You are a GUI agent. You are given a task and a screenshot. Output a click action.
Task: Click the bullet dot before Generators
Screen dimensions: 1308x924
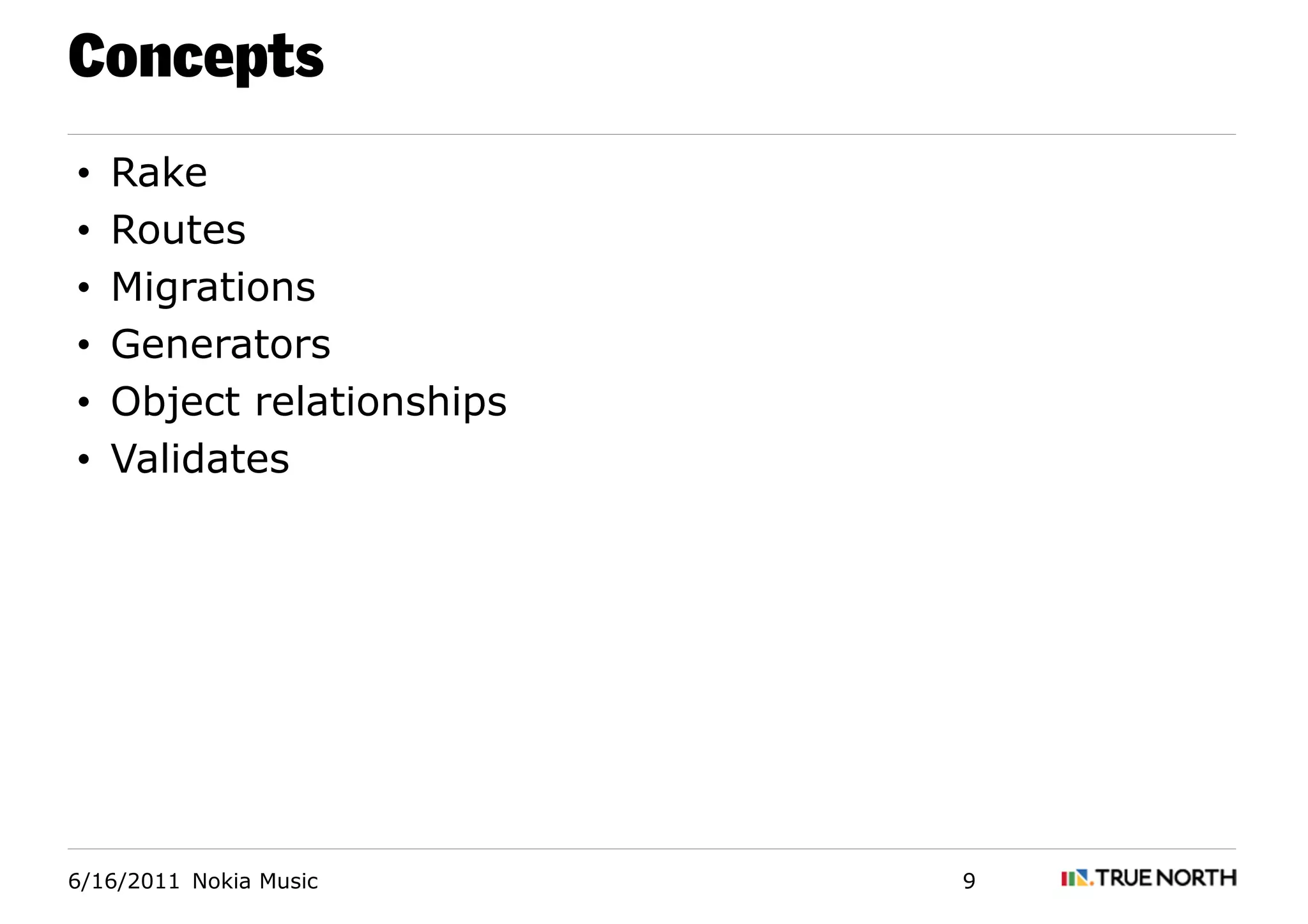click(83, 347)
